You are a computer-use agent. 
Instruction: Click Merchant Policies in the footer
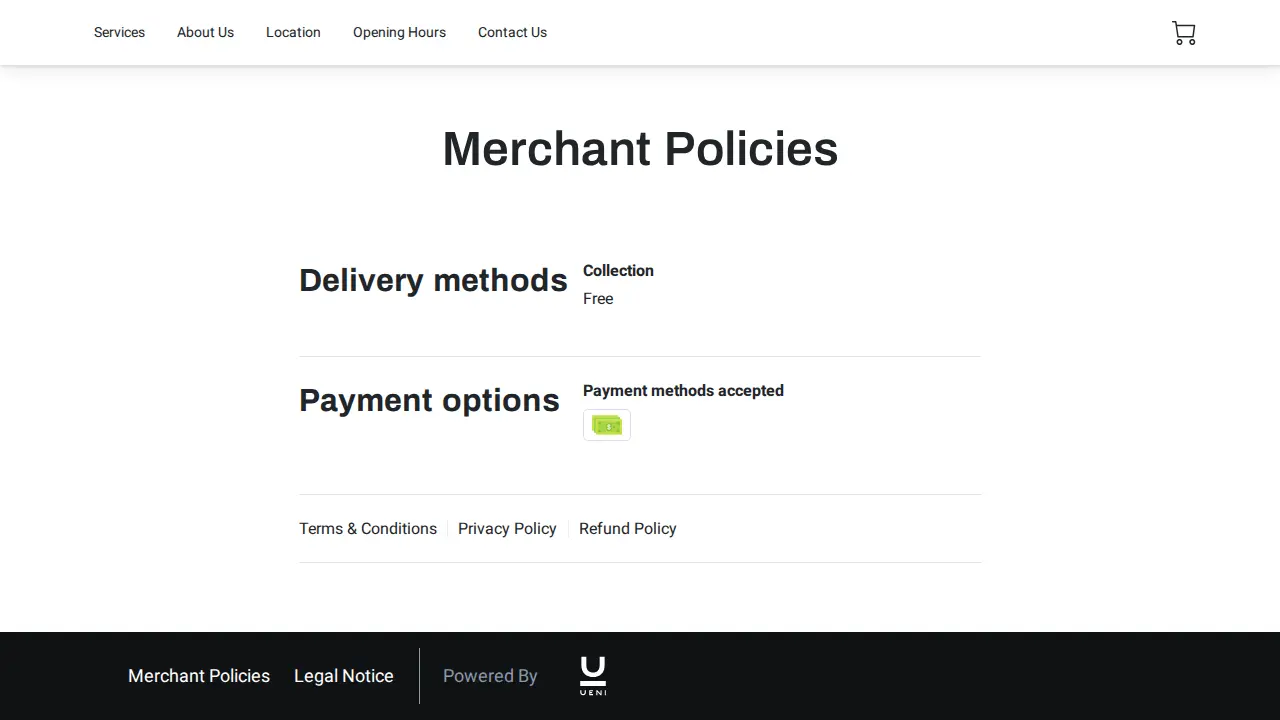pyautogui.click(x=199, y=676)
